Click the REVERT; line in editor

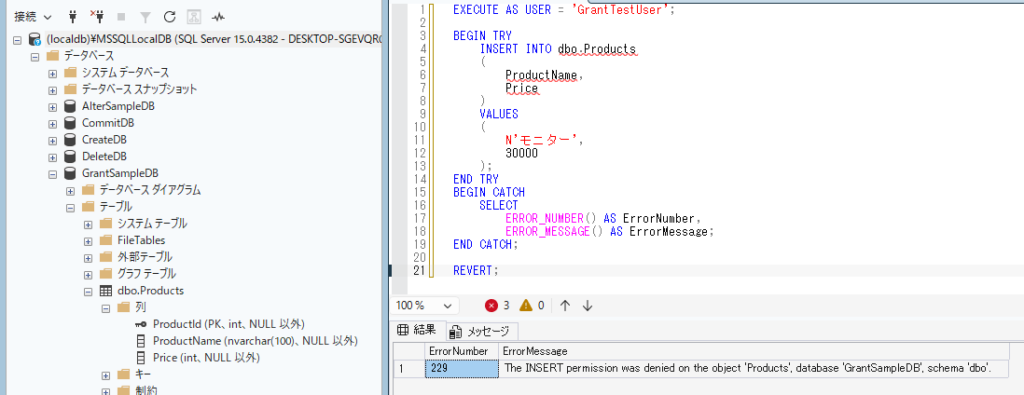tap(475, 270)
